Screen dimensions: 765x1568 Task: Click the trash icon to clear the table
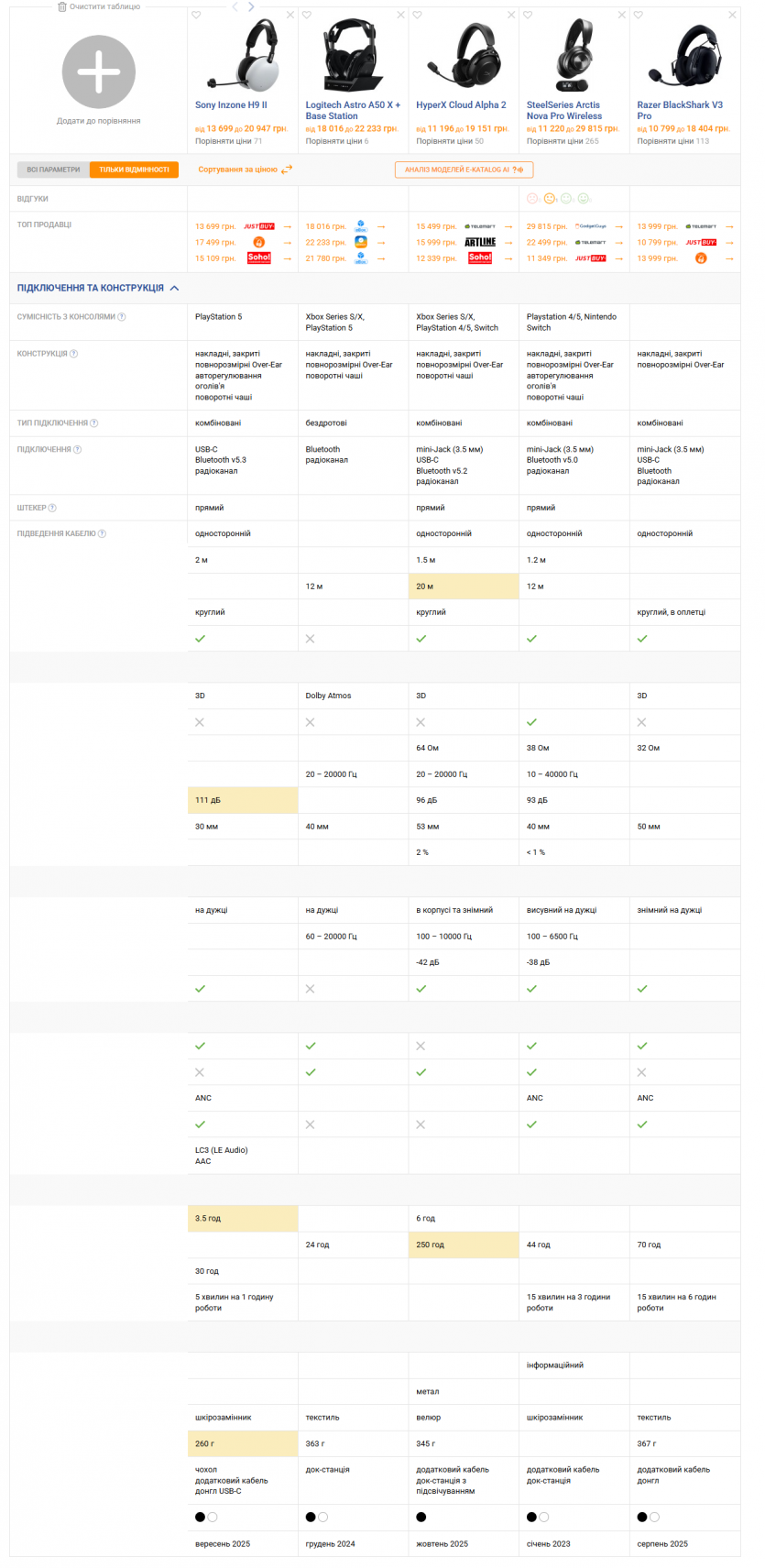pos(62,6)
